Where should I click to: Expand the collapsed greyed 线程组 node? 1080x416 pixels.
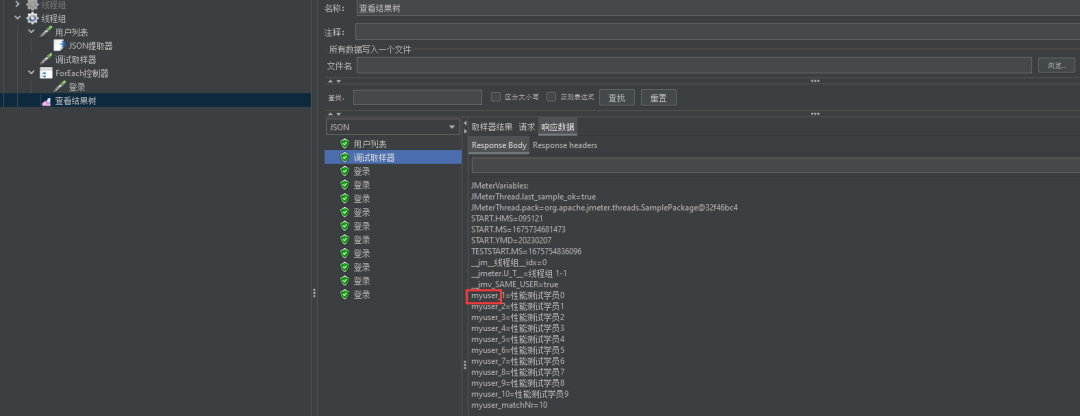pyautogui.click(x=17, y=4)
